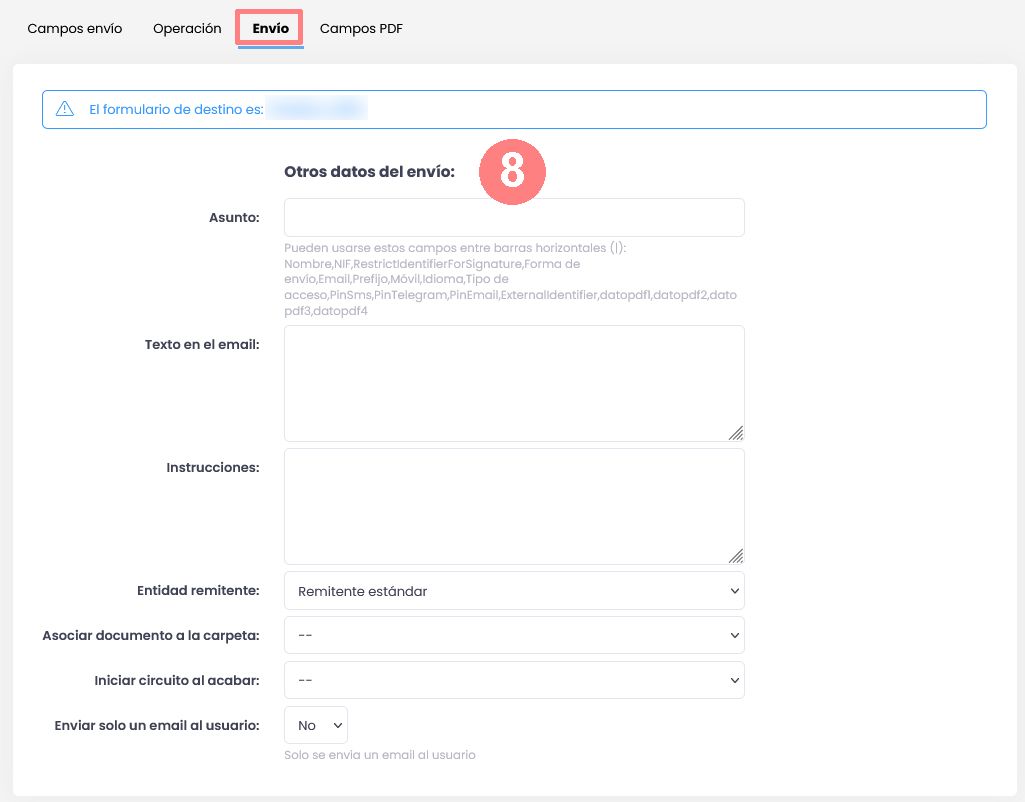The height and width of the screenshot is (802, 1025).
Task: Click the 'Solo se envía un email' hint
Action: pos(380,755)
